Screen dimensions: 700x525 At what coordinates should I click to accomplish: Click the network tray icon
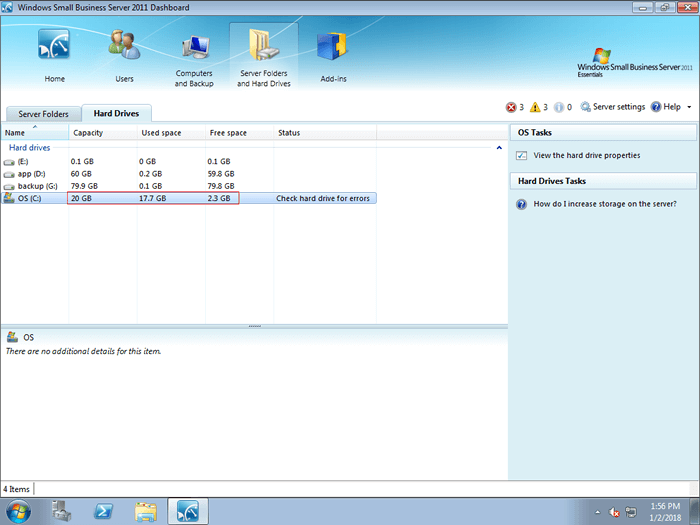631,512
